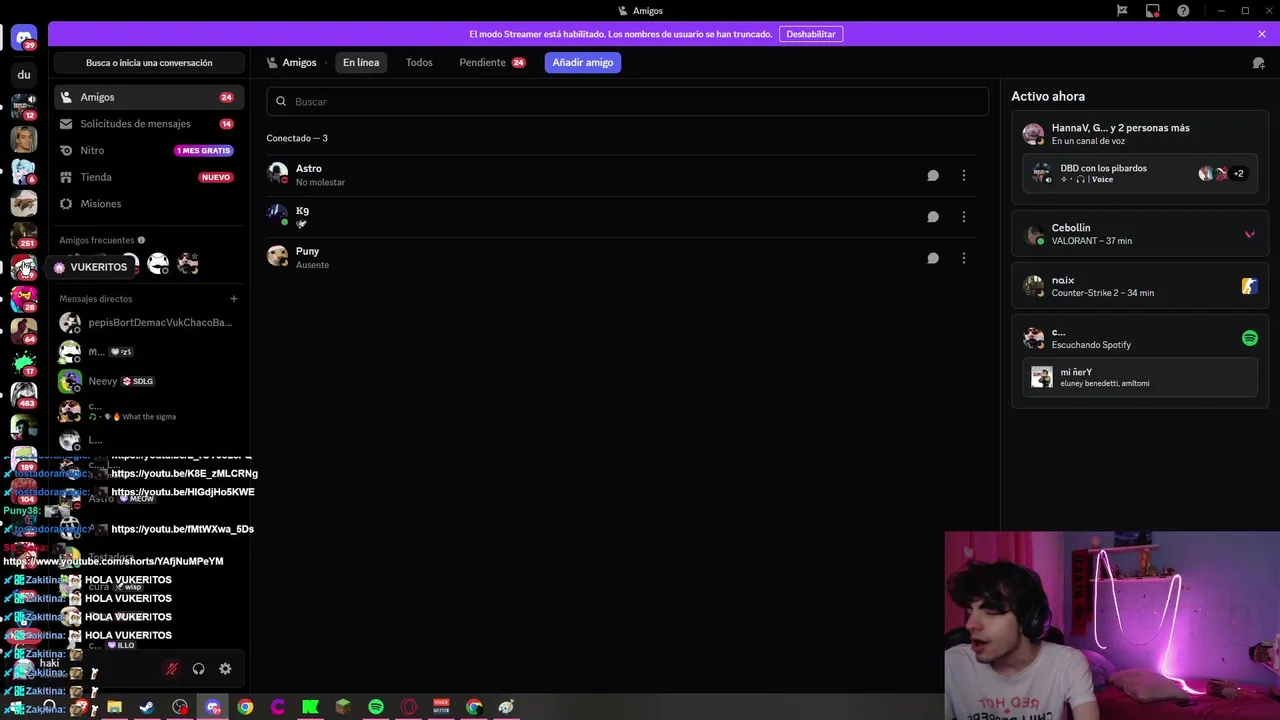Open Cebollin VALORANT activity card
1280x720 pixels.
click(1140, 234)
